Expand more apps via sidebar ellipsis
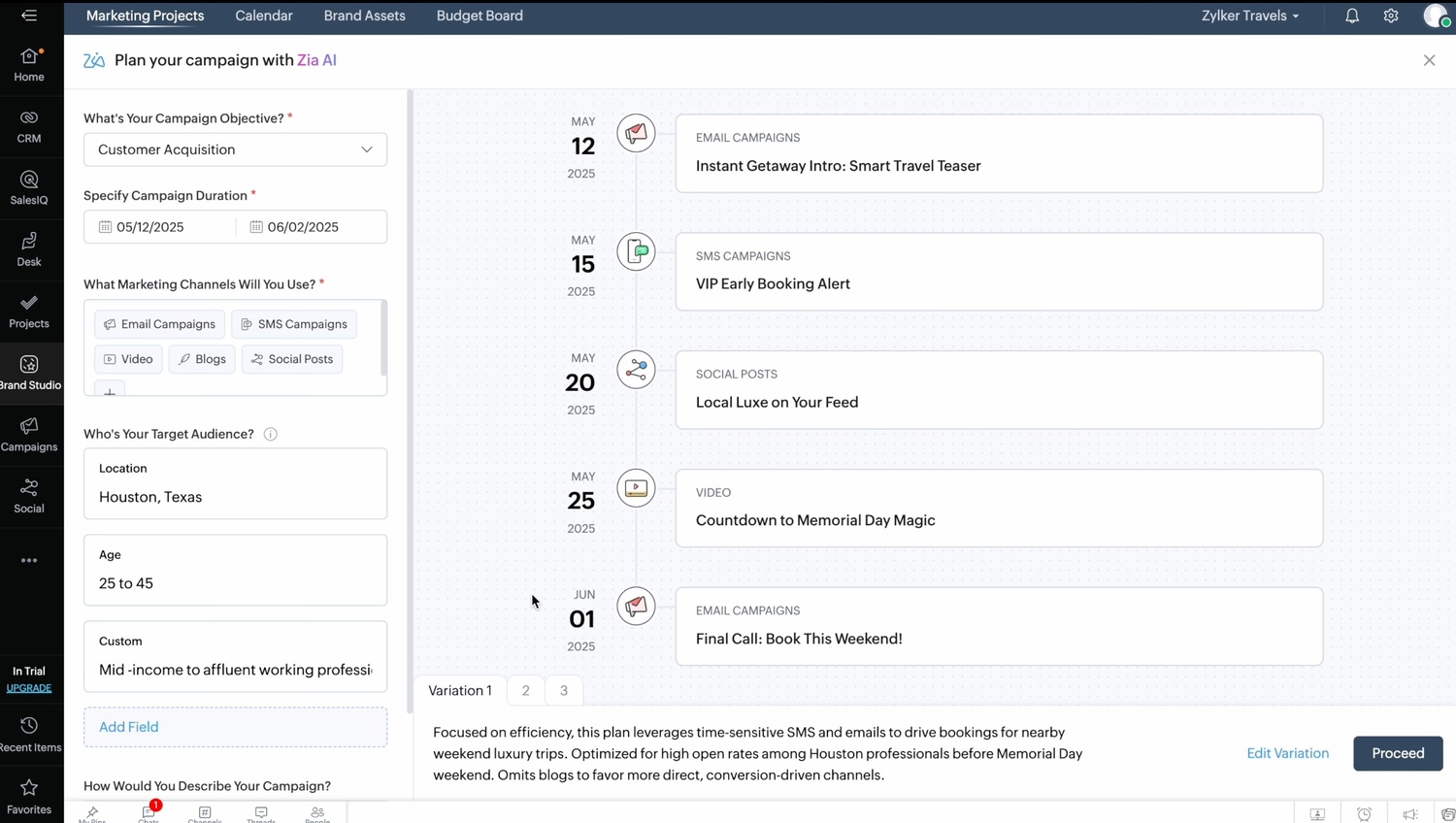The width and height of the screenshot is (1456, 823). [29, 560]
